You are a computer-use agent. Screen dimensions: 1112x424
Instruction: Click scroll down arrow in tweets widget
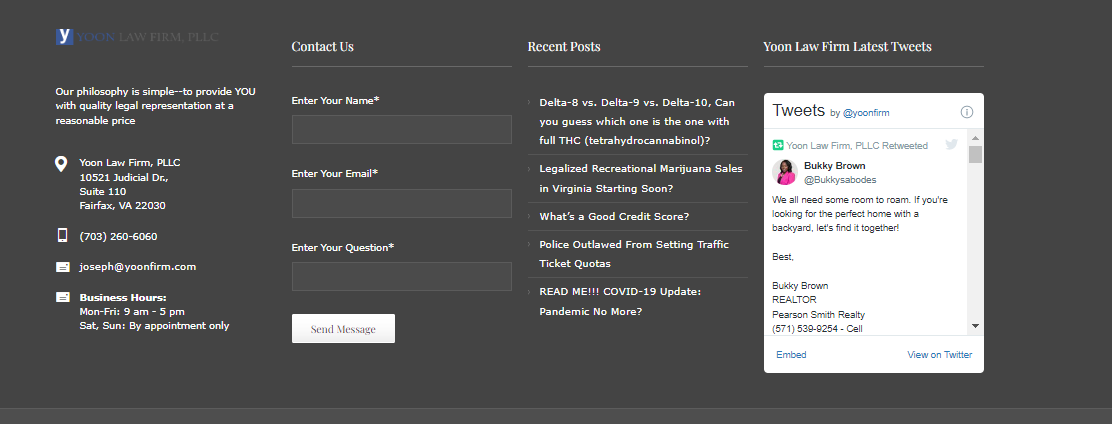click(975, 326)
